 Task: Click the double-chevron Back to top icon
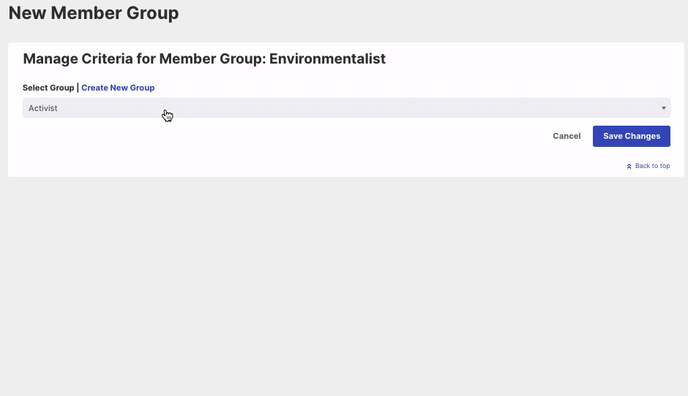coord(629,166)
